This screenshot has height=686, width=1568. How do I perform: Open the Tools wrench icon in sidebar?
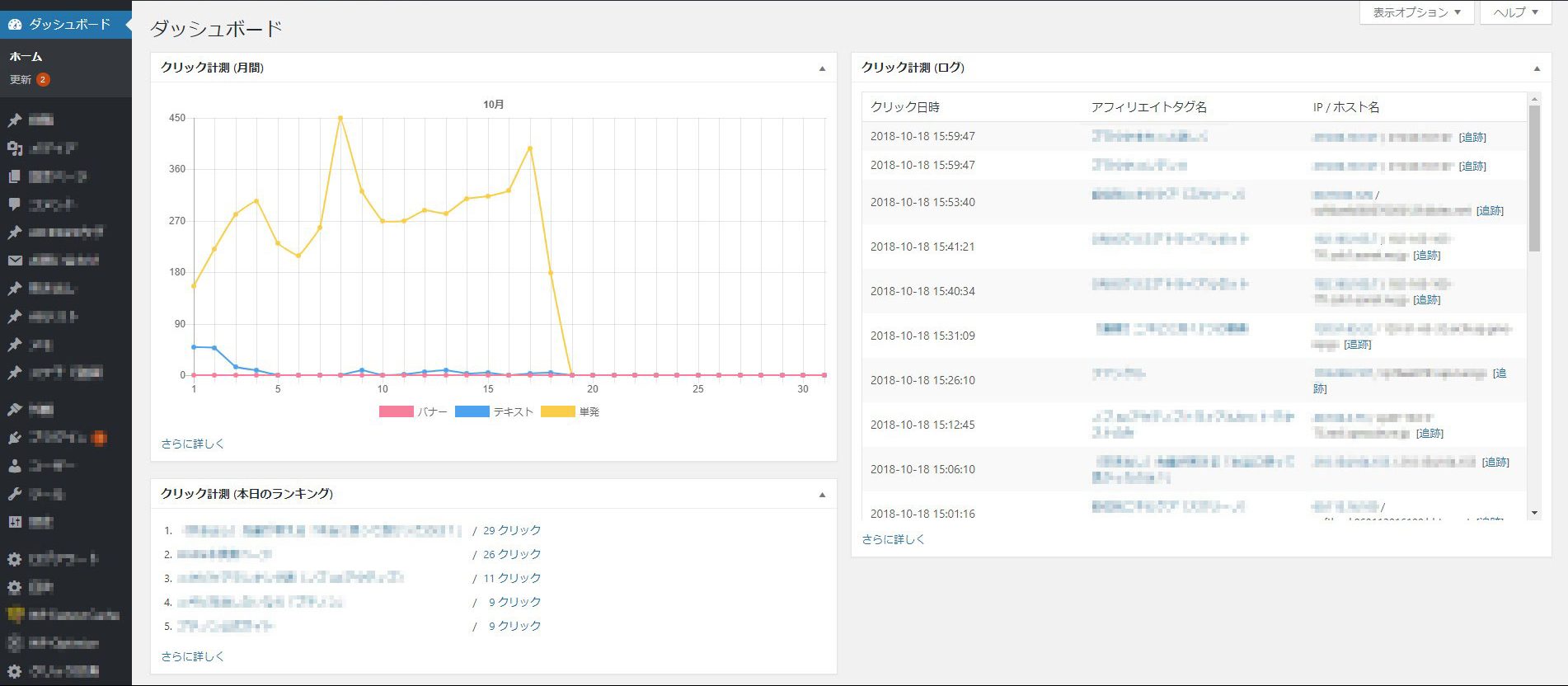15,494
